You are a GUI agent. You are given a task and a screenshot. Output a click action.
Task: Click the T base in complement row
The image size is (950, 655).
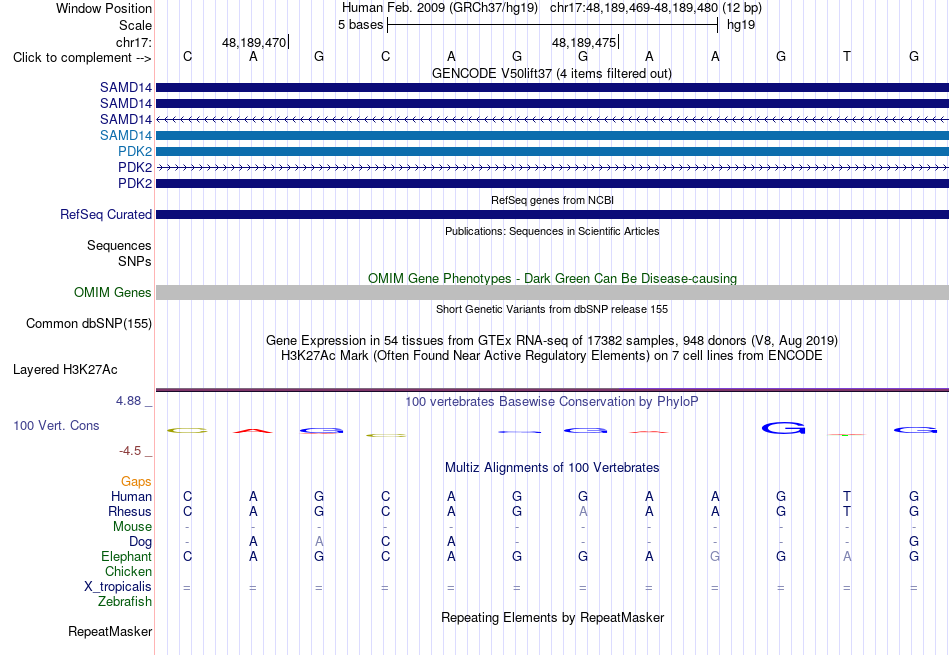[847, 56]
